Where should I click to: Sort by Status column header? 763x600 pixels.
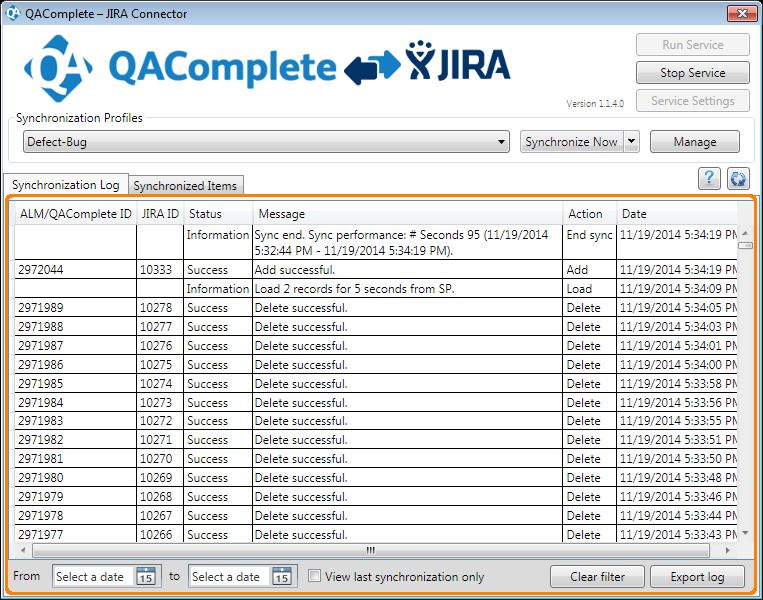[218, 214]
